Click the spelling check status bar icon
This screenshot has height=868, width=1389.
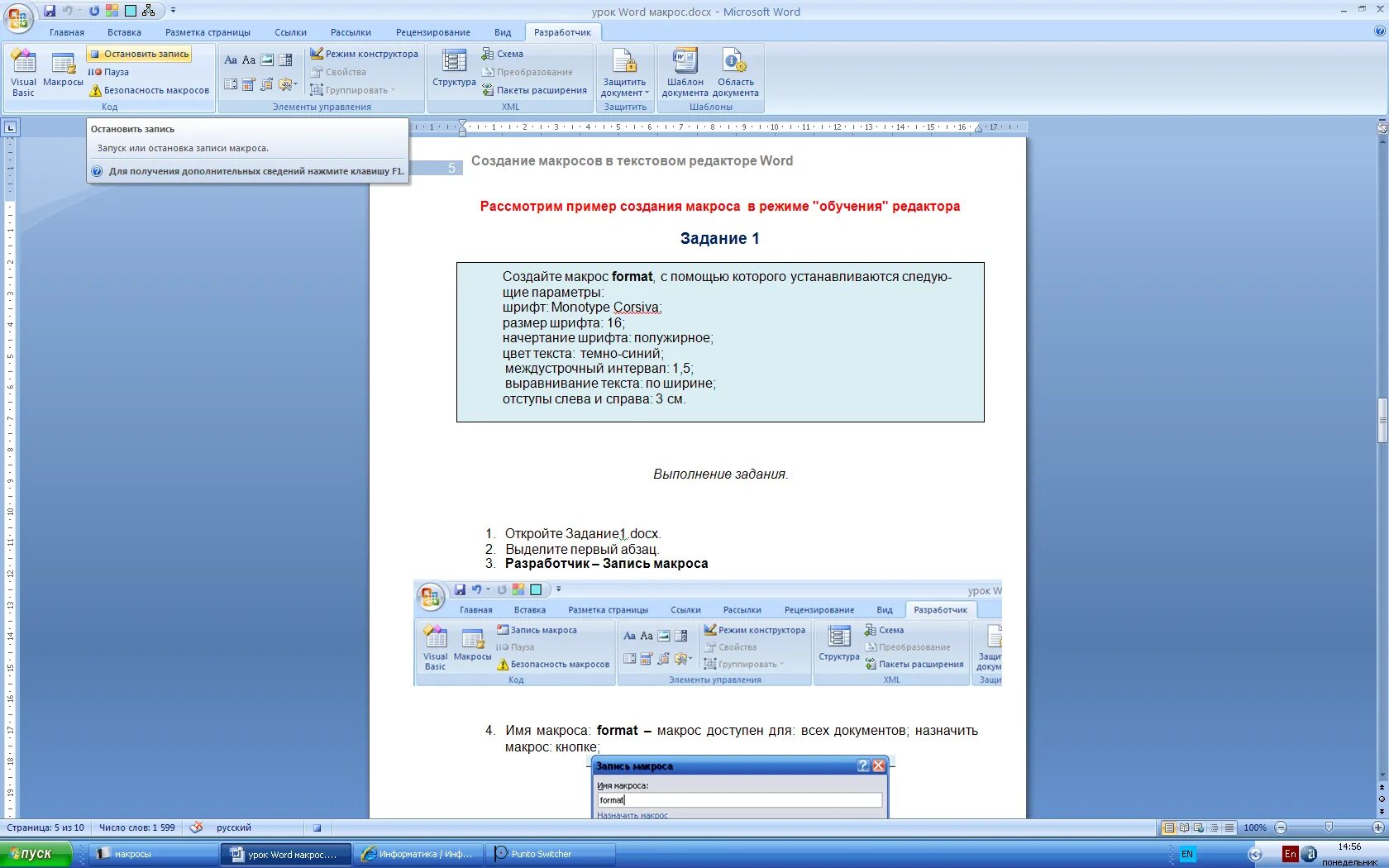pyautogui.click(x=196, y=827)
